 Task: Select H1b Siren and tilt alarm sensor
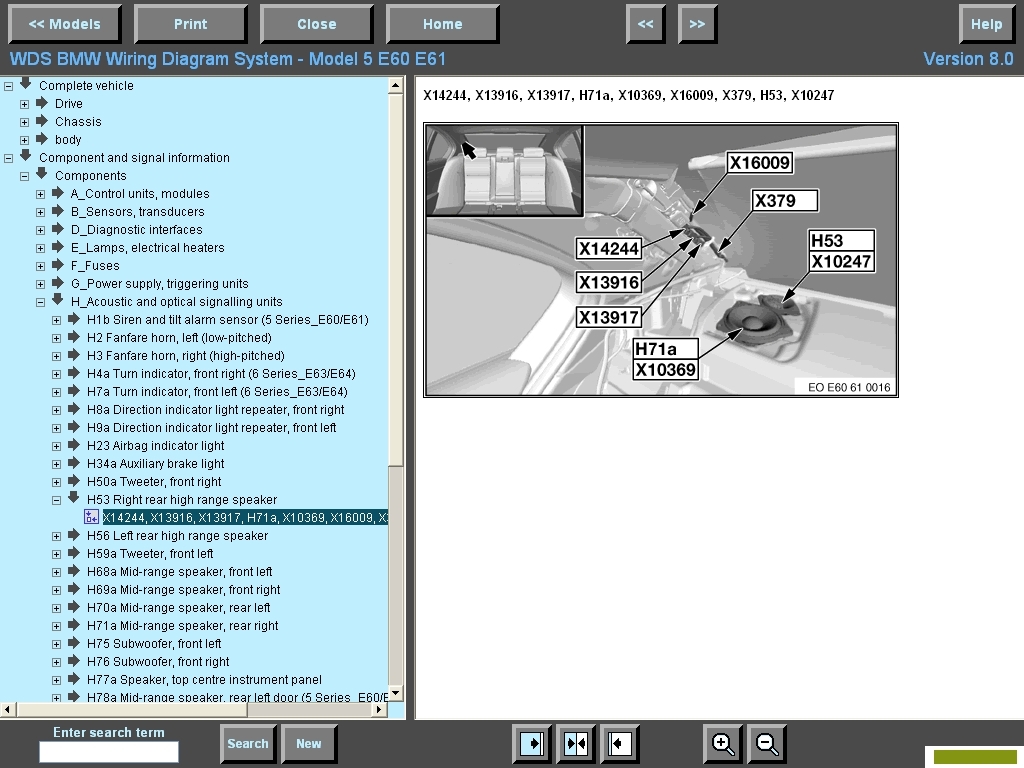227,320
